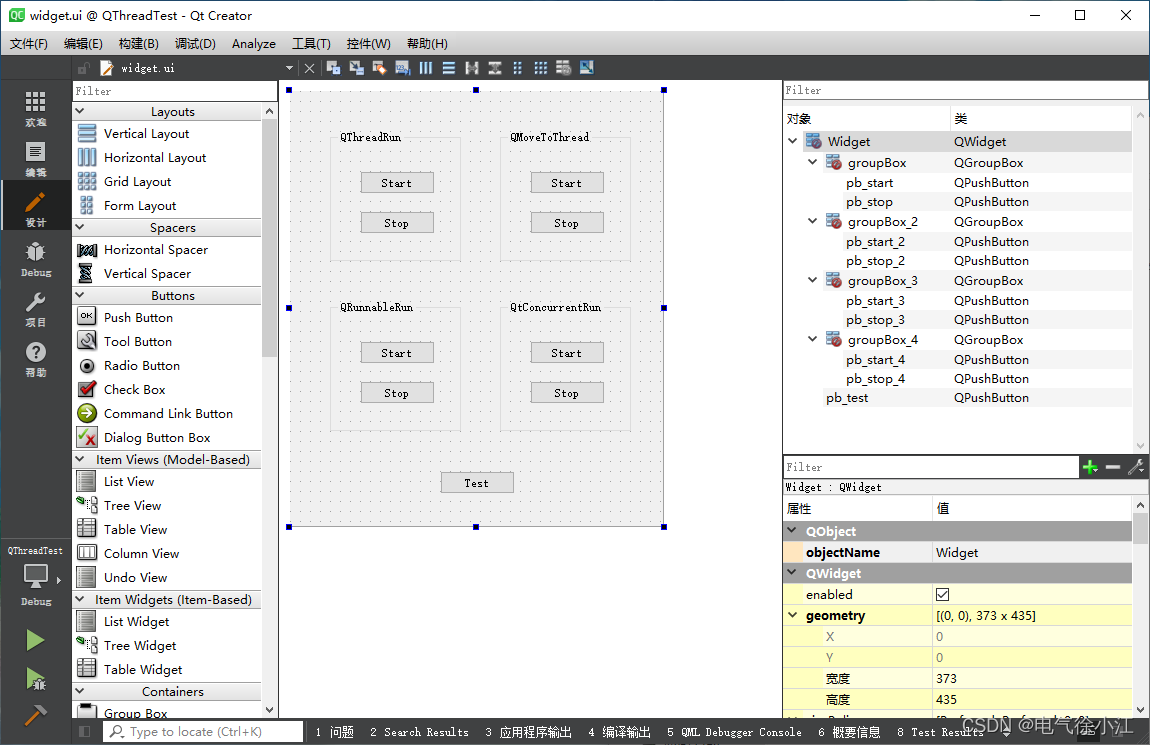This screenshot has height=745, width=1150.
Task: Activate Edit Widgets mode in the toolbar
Action: point(333,68)
